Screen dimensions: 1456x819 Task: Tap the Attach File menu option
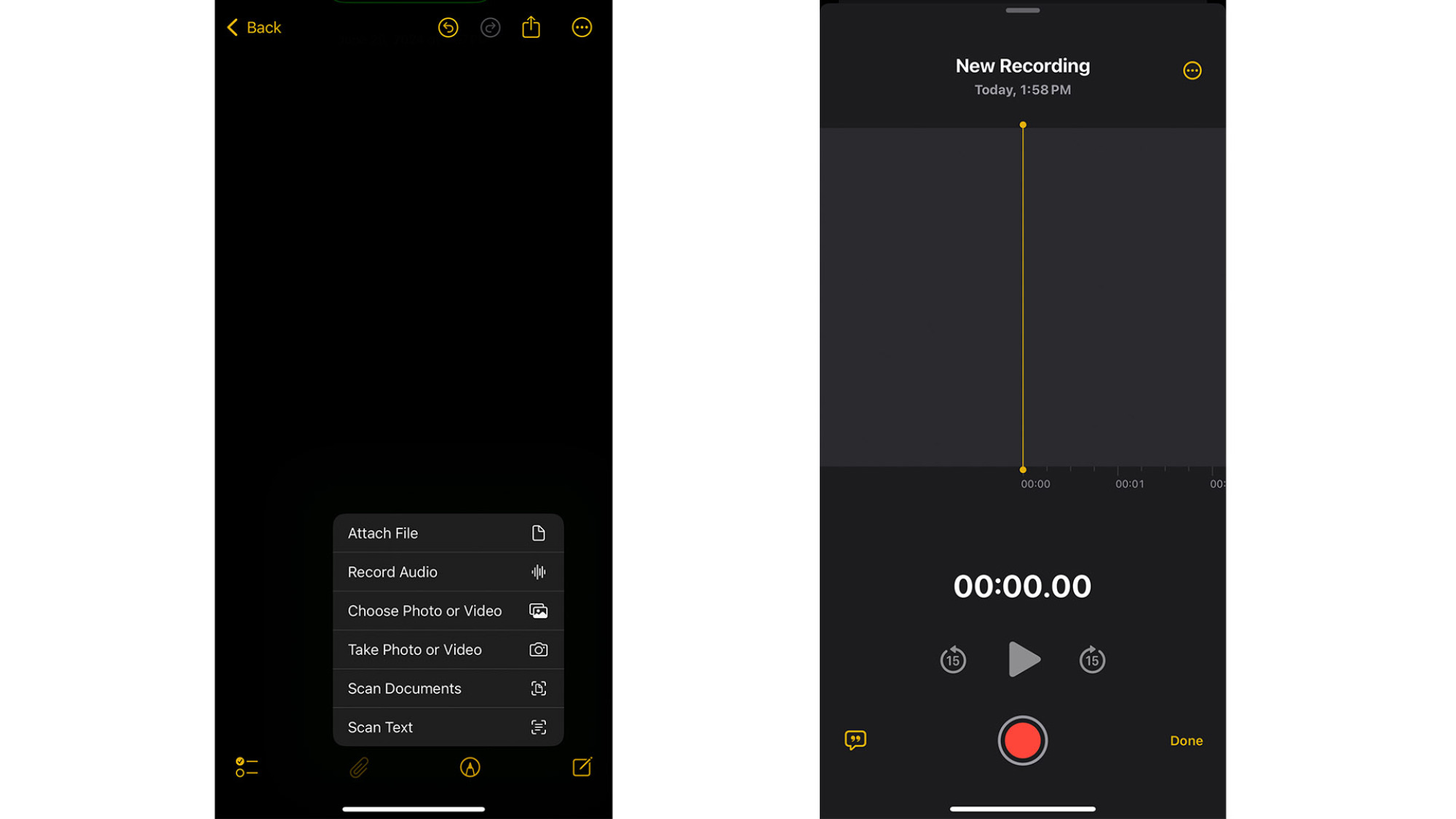pos(447,532)
